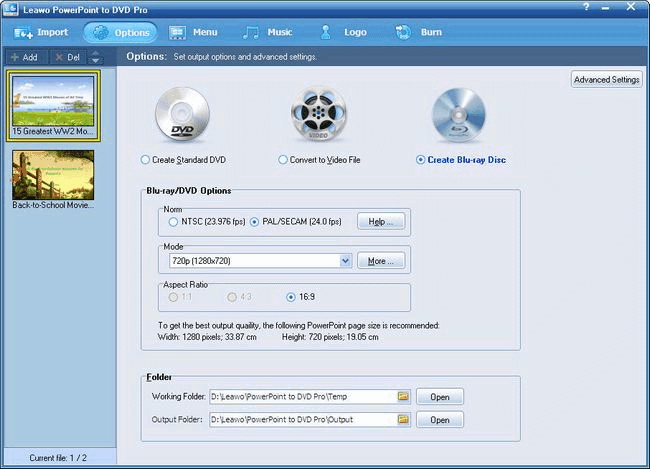650x469 pixels.
Task: Expand the Mode dropdown showing 720p
Action: [345, 261]
